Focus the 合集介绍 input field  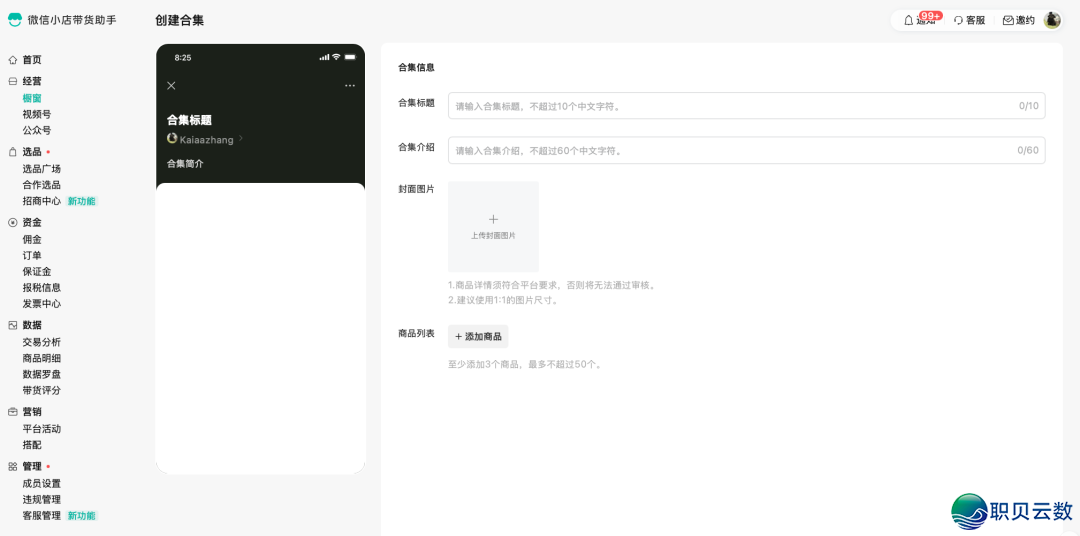pyautogui.click(x=747, y=150)
